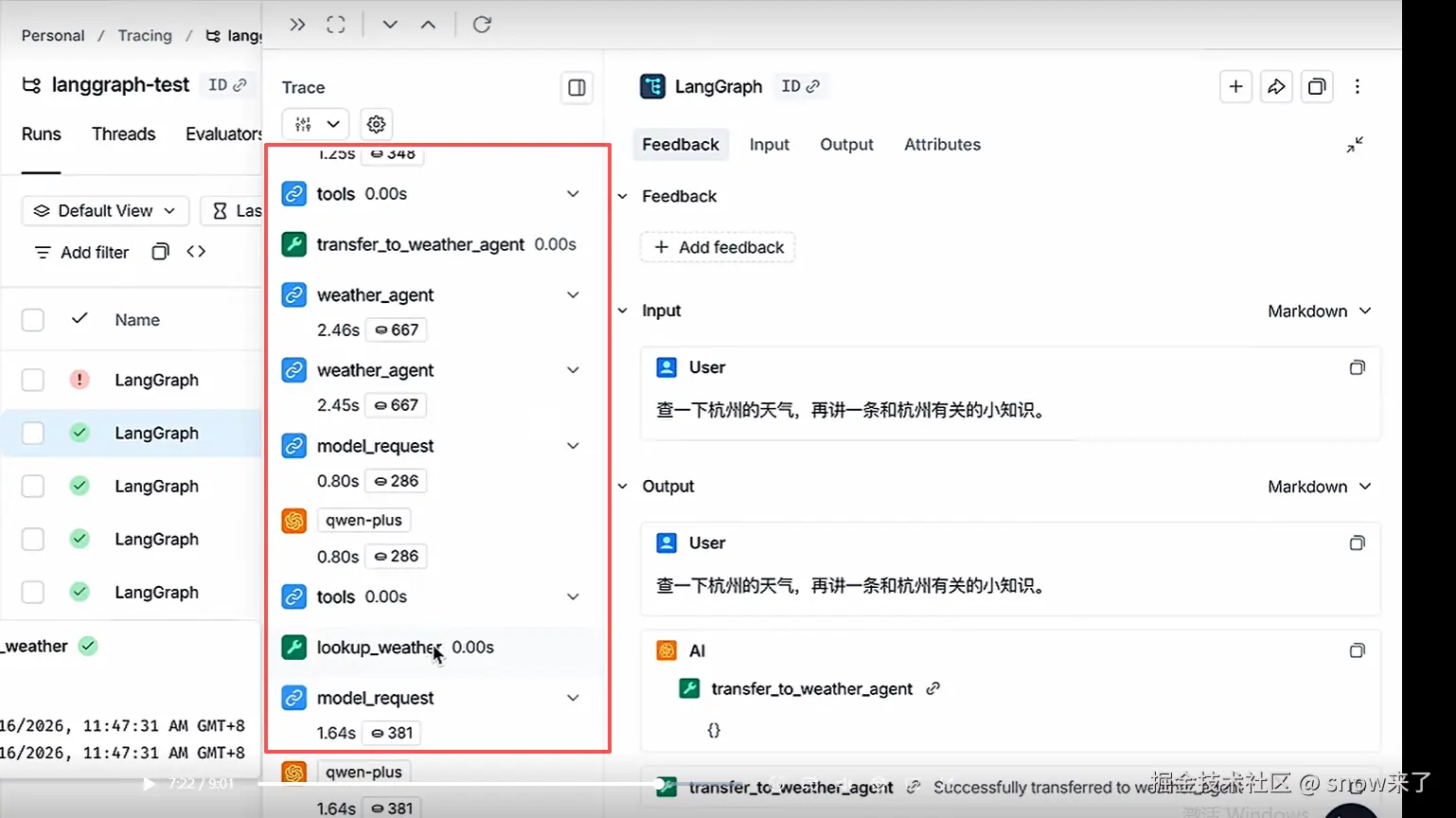Play the video with the play button
Image resolution: width=1456 pixels, height=818 pixels.
(x=149, y=784)
